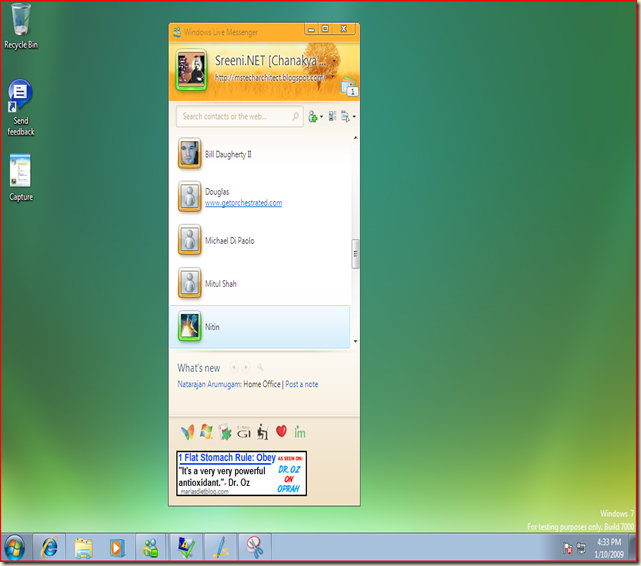The width and height of the screenshot is (641, 566).
Task: Select contact name Bill Daugherty II
Action: [x=228, y=154]
